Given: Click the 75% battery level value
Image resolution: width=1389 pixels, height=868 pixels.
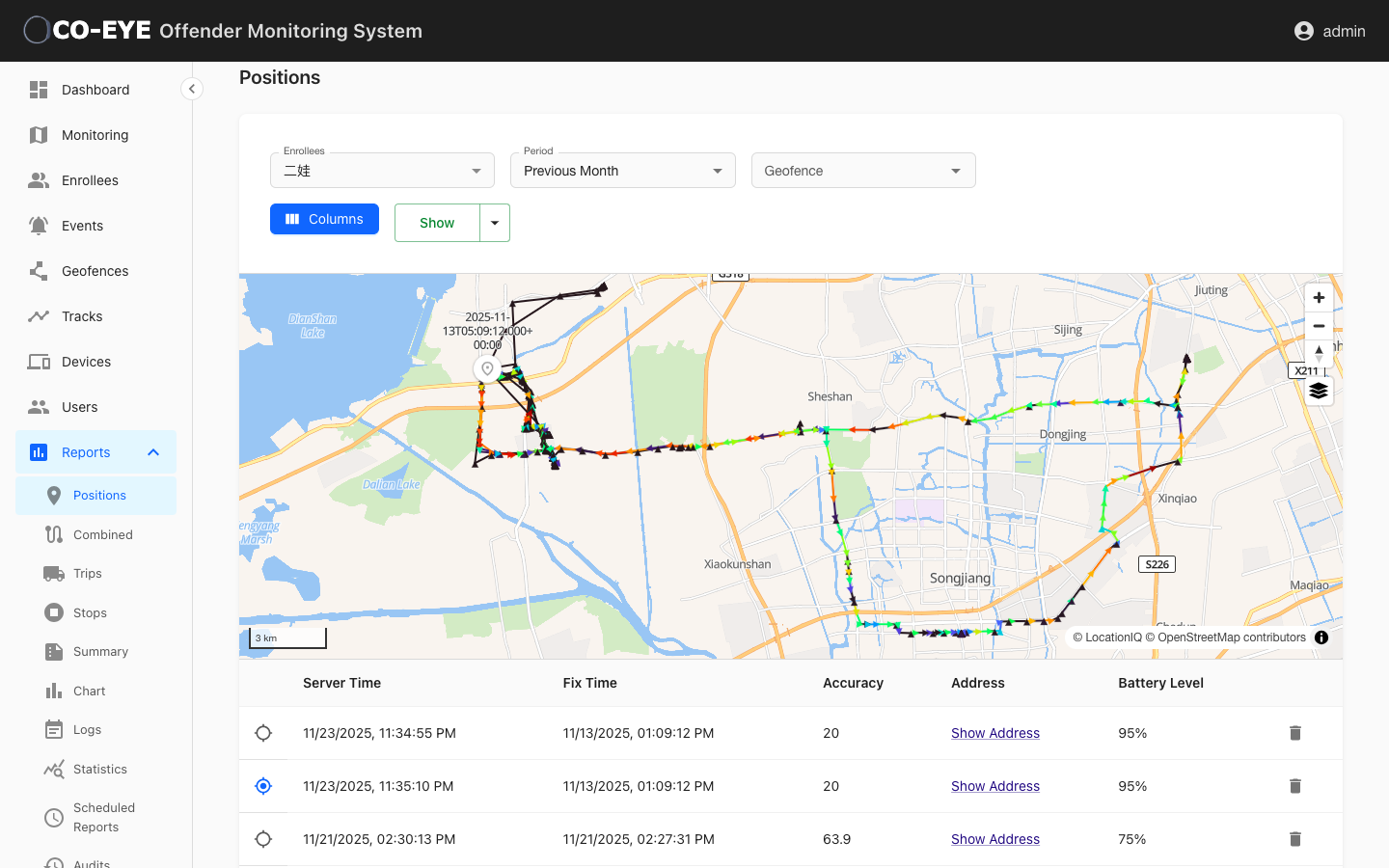Looking at the screenshot, I should pos(1132,839).
